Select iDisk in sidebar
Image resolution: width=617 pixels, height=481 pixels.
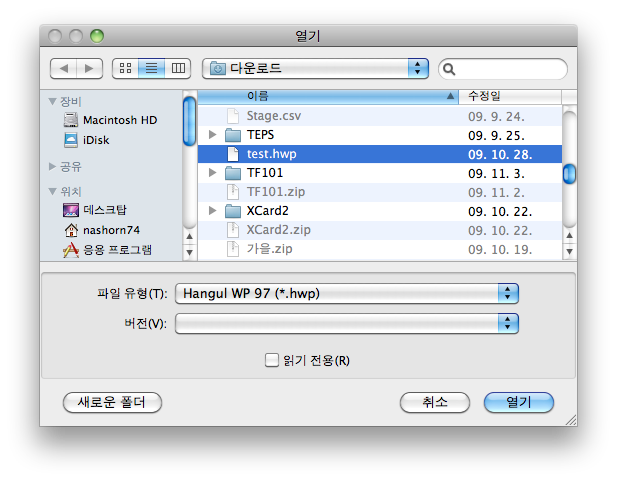[87, 140]
